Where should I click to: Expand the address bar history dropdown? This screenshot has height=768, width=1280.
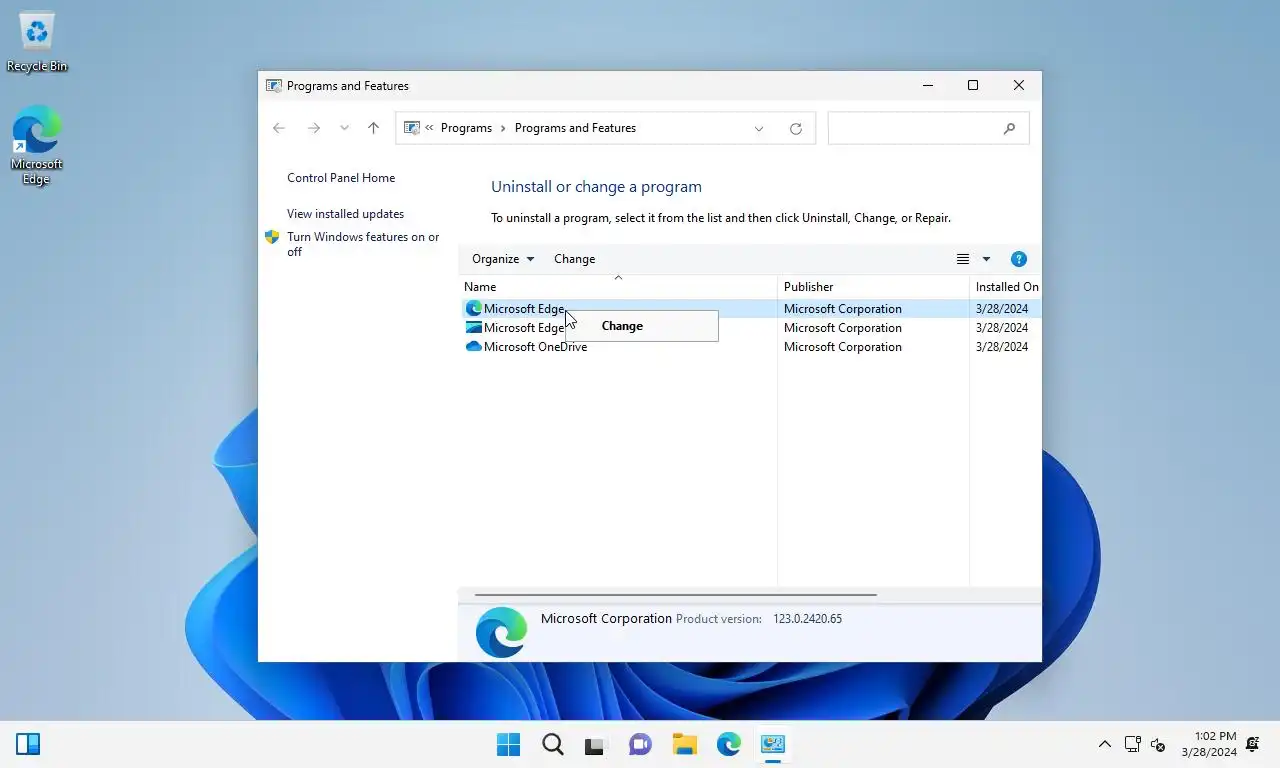tap(759, 128)
